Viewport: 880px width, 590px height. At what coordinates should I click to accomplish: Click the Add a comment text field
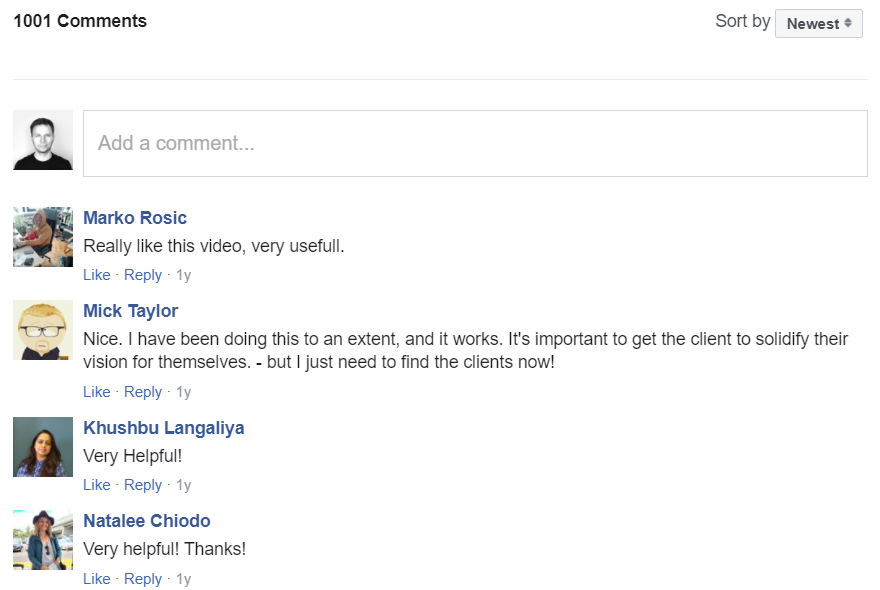pyautogui.click(x=475, y=143)
